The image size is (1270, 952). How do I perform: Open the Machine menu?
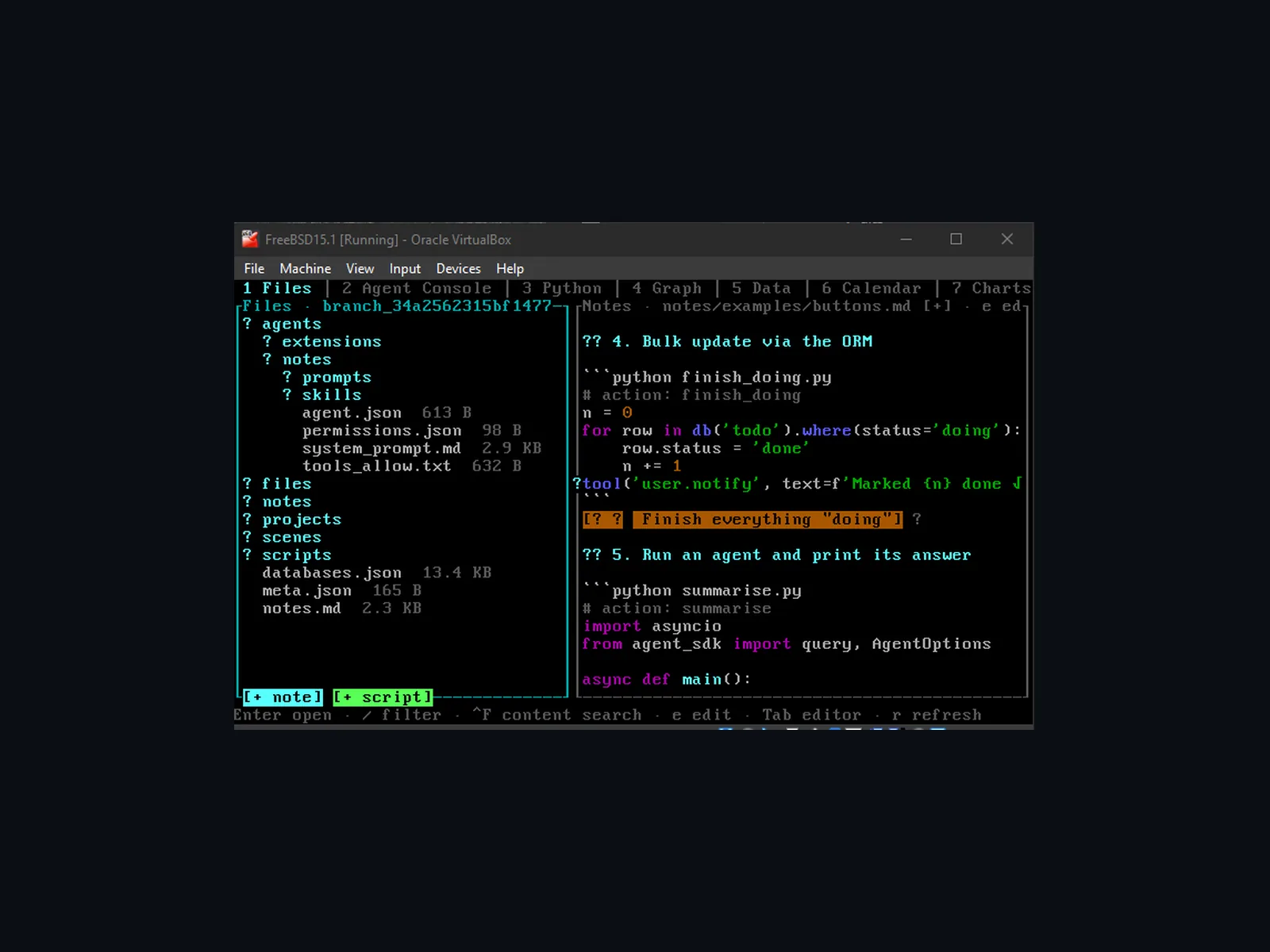(x=305, y=269)
